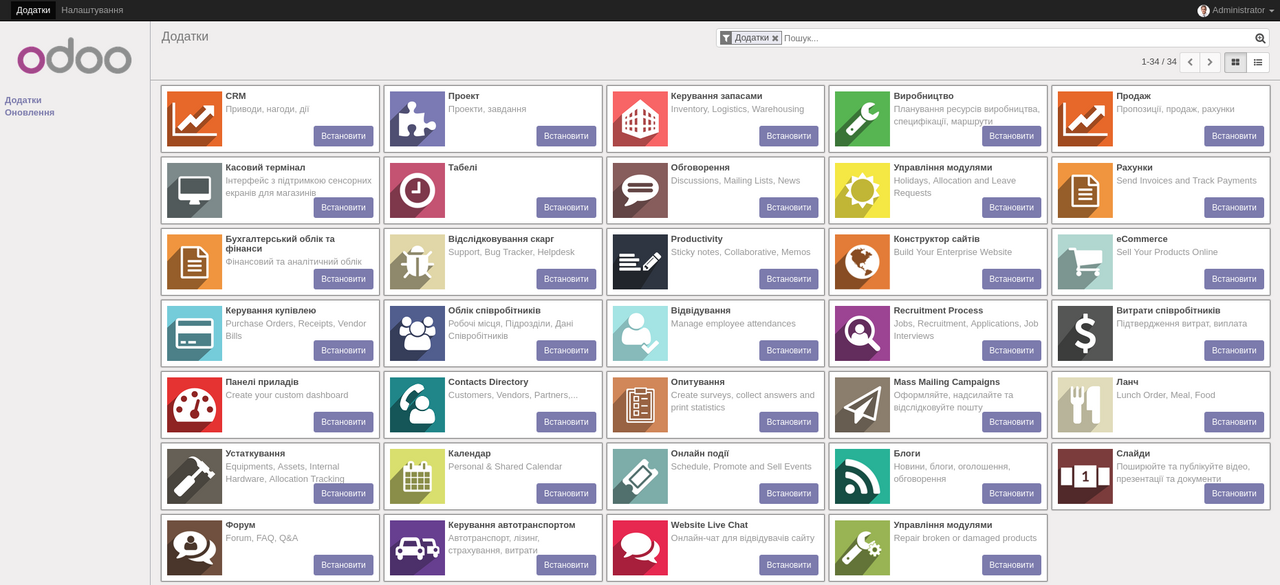The width and height of the screenshot is (1280, 585).
Task: Click the Облік співробітників people icon
Action: tap(417, 333)
